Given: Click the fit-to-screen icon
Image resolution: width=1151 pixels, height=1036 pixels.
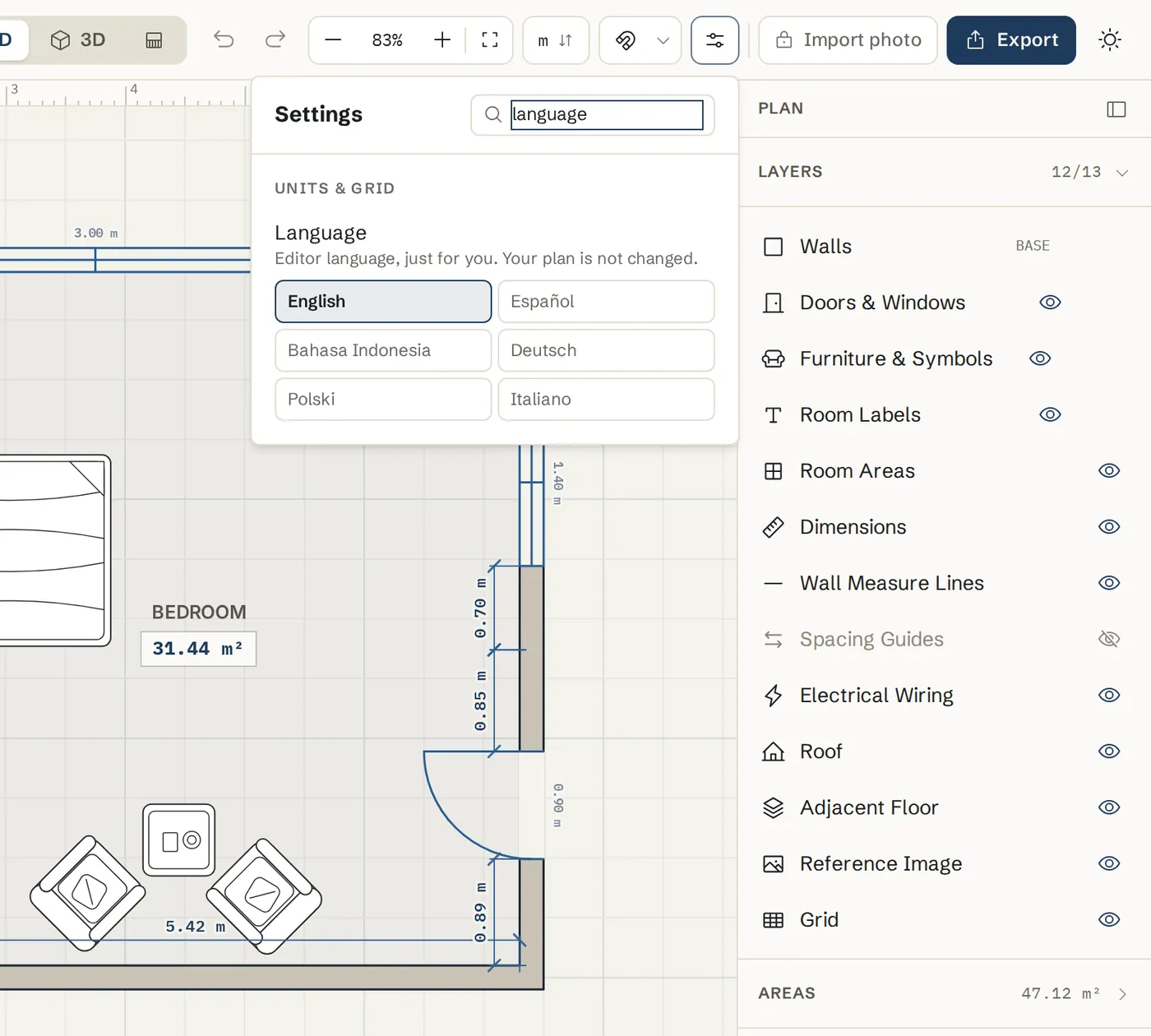Looking at the screenshot, I should click(490, 40).
